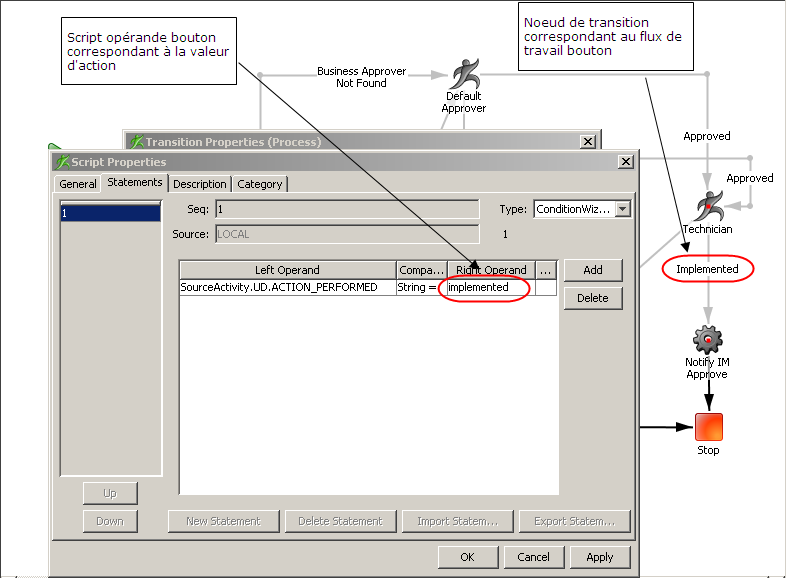This screenshot has width=787, height=578.
Task: Click in the Seq input field
Action: pyautogui.click(x=347, y=209)
